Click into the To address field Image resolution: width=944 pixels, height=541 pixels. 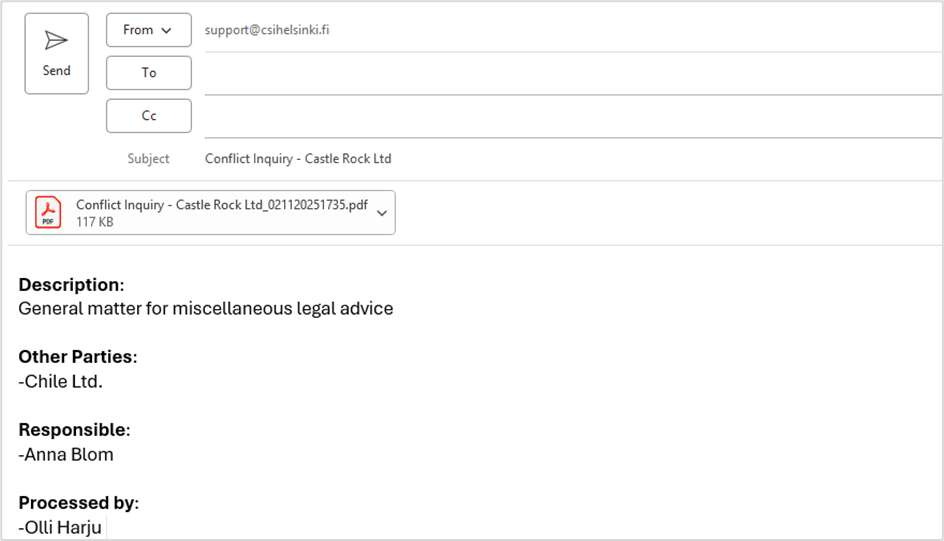pyautogui.click(x=570, y=74)
